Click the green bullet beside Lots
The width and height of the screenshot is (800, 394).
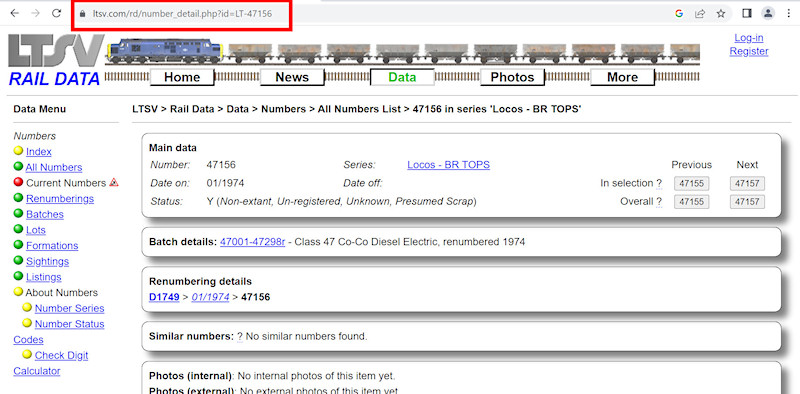tap(18, 229)
